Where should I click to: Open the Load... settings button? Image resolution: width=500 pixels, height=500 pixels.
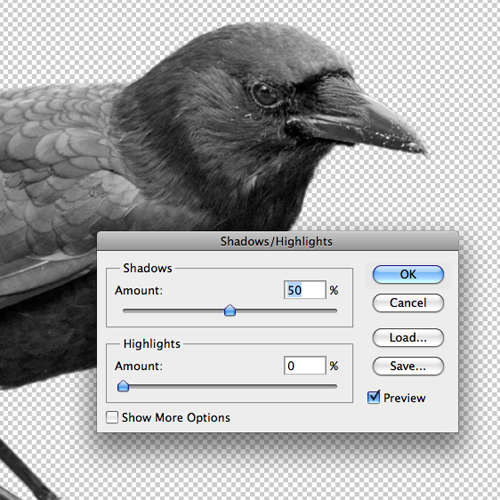coord(408,338)
